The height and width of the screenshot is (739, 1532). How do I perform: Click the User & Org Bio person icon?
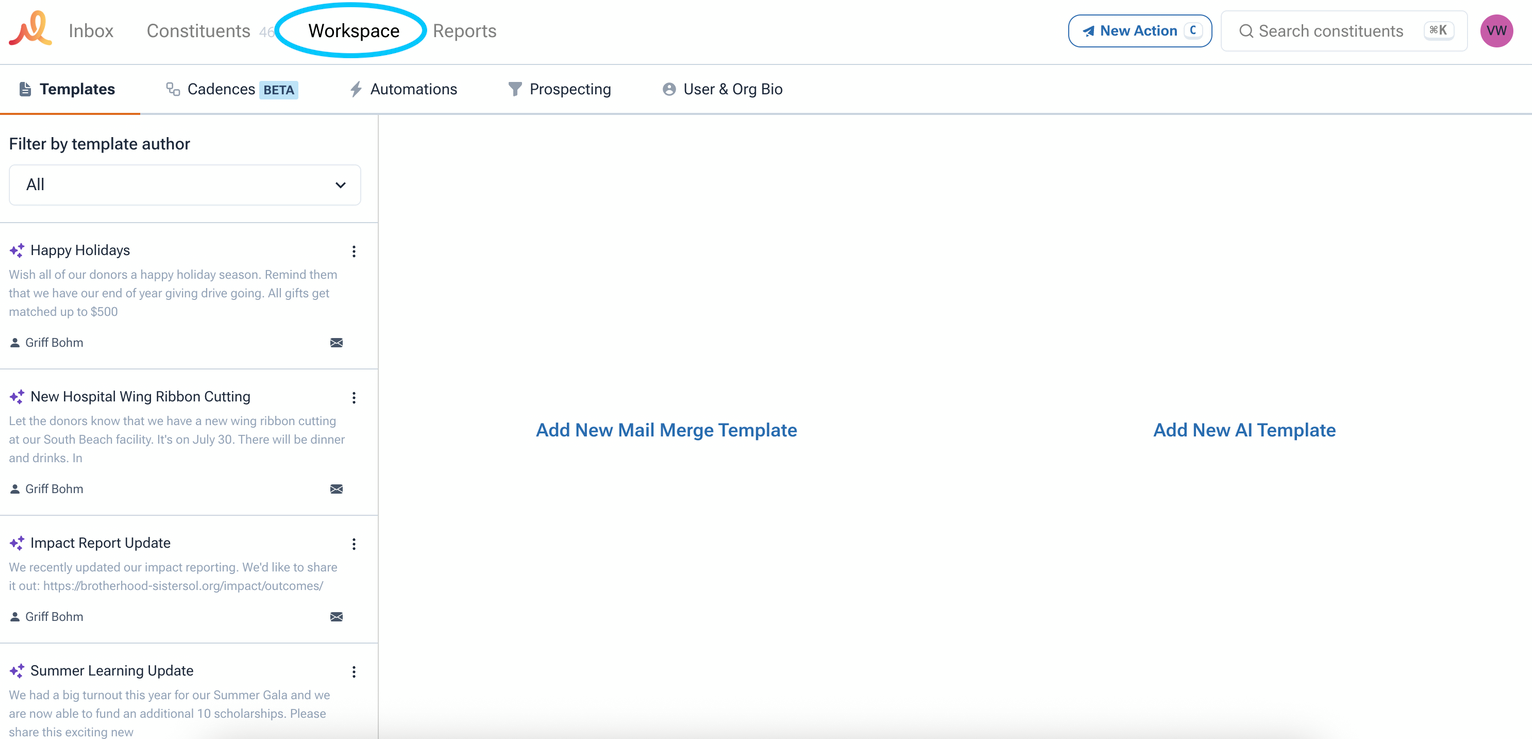tap(669, 89)
